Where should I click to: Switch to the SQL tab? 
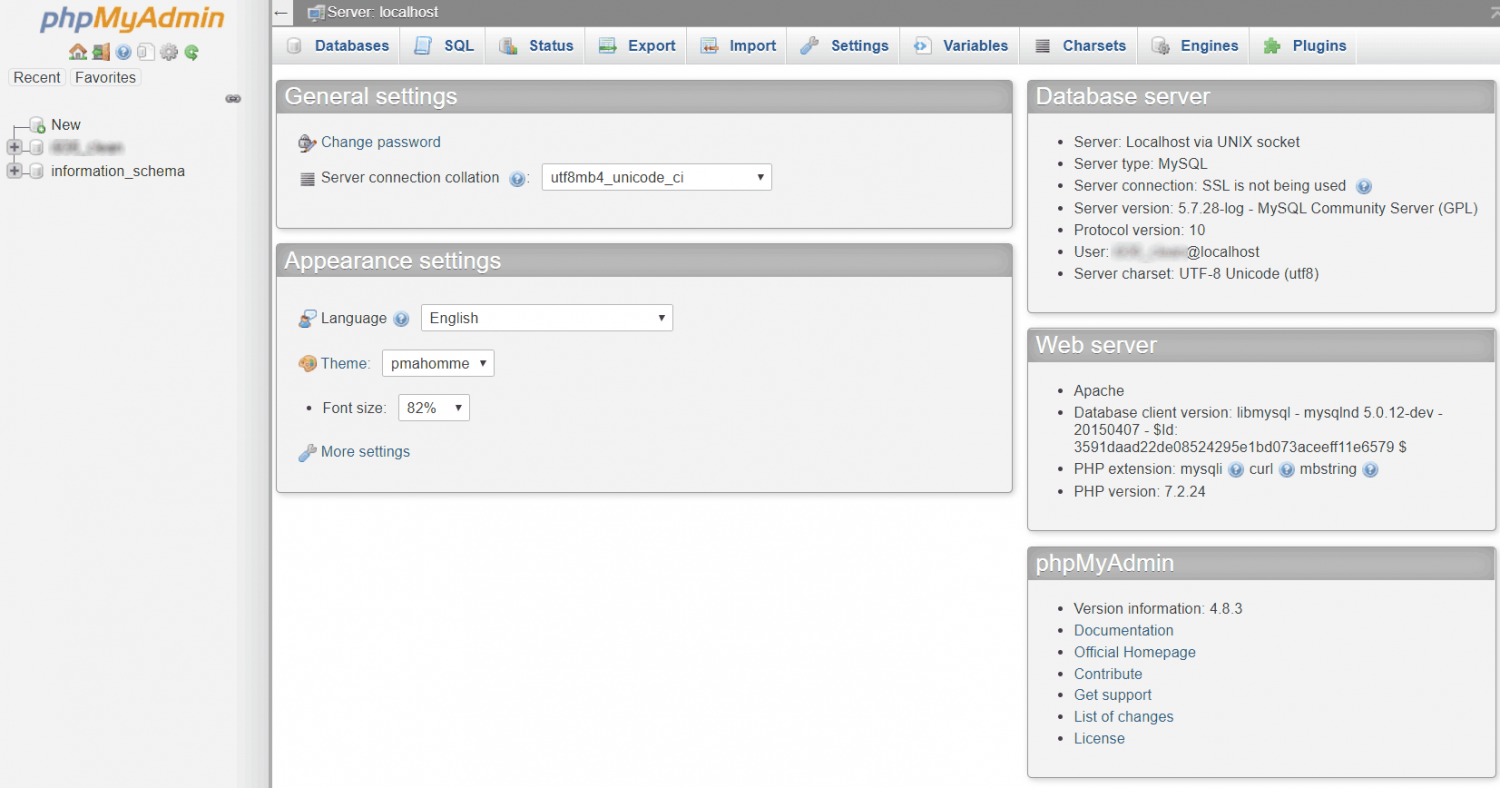click(444, 46)
